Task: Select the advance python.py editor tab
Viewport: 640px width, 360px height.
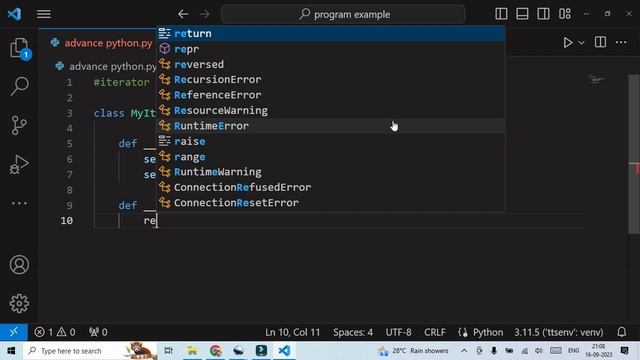Action: (x=102, y=43)
